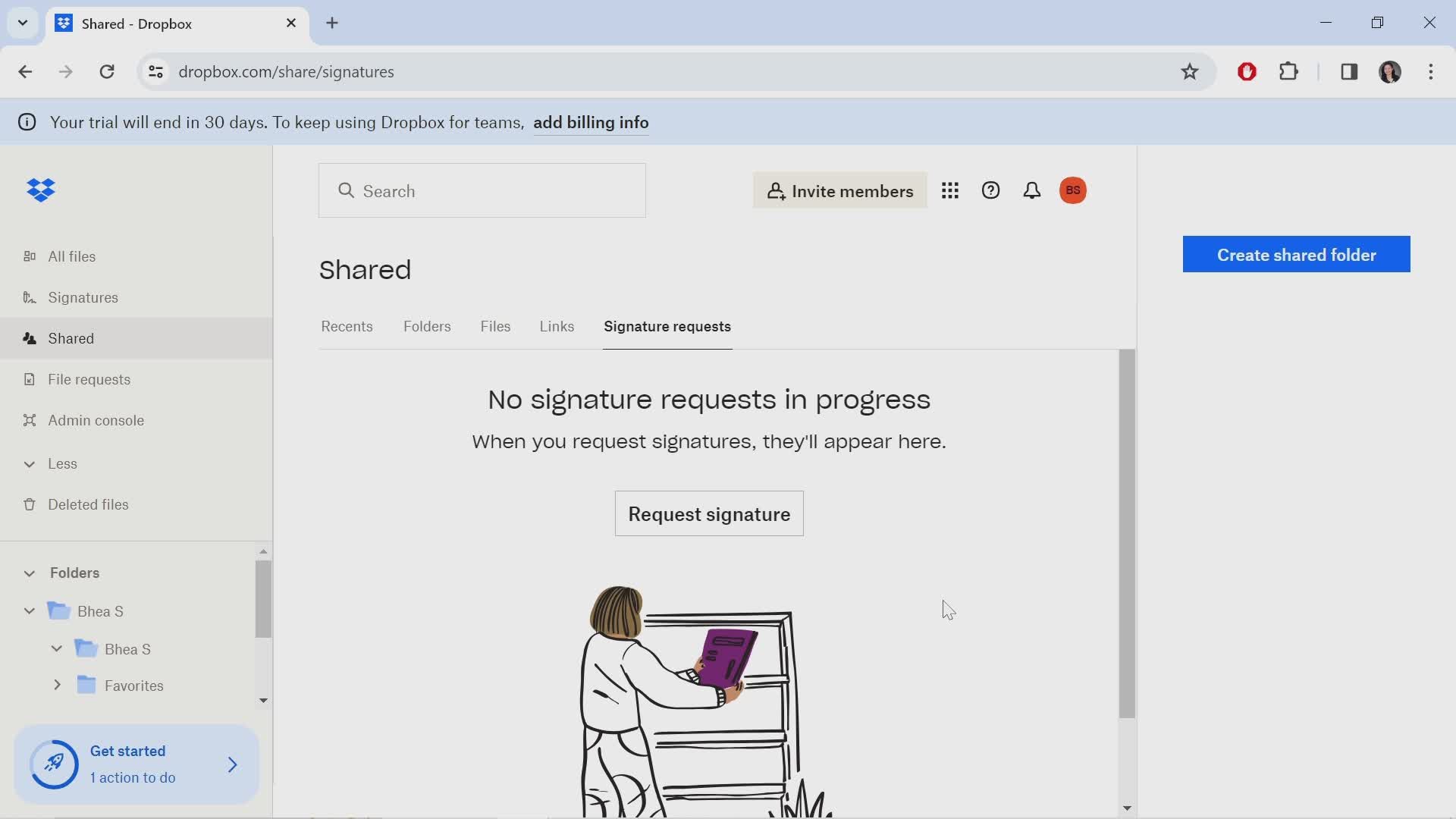This screenshot has height=819, width=1456.
Task: Expand the nested Bhea S folder
Action: (56, 649)
